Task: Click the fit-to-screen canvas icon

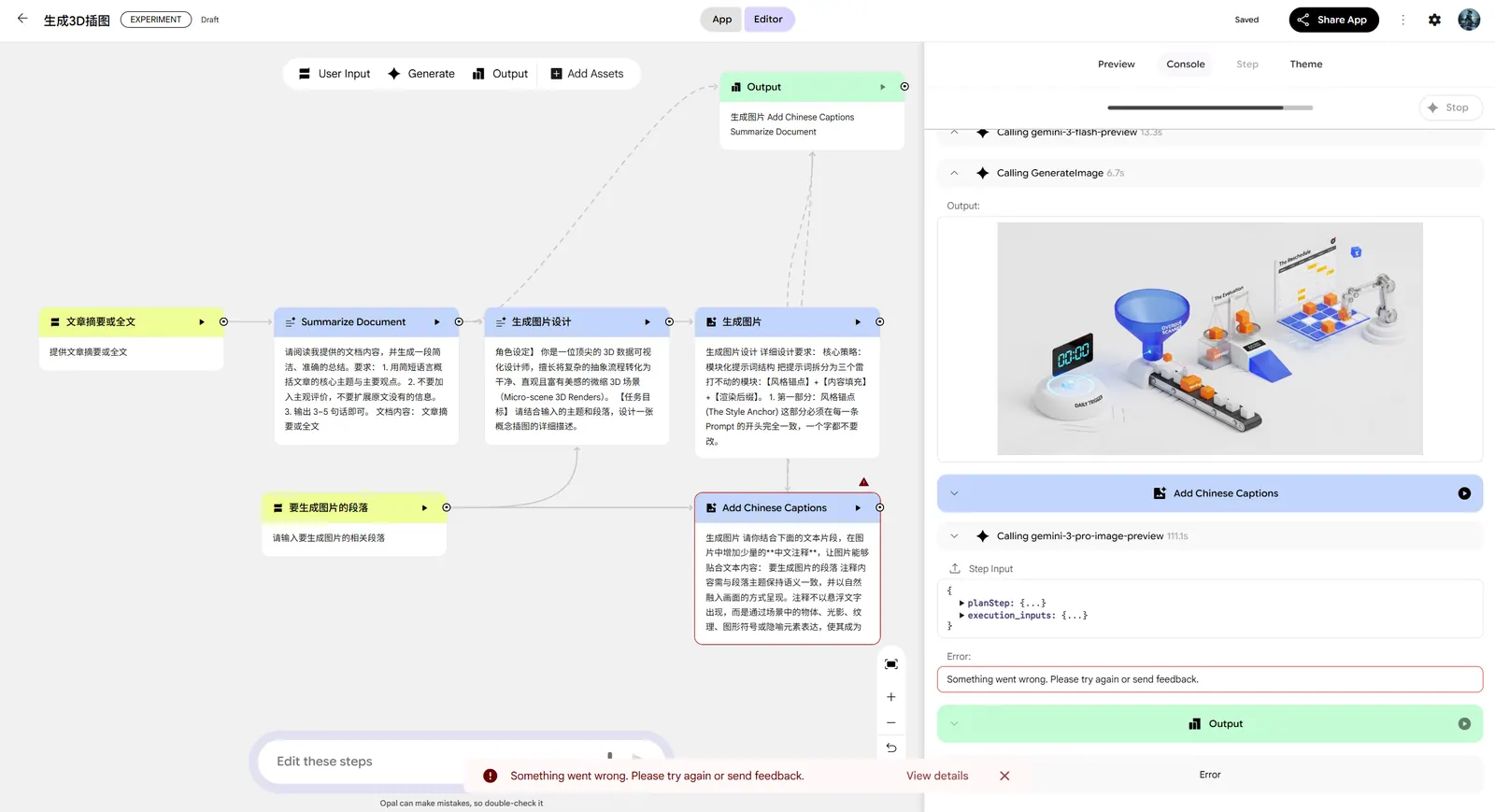Action: (x=891, y=664)
